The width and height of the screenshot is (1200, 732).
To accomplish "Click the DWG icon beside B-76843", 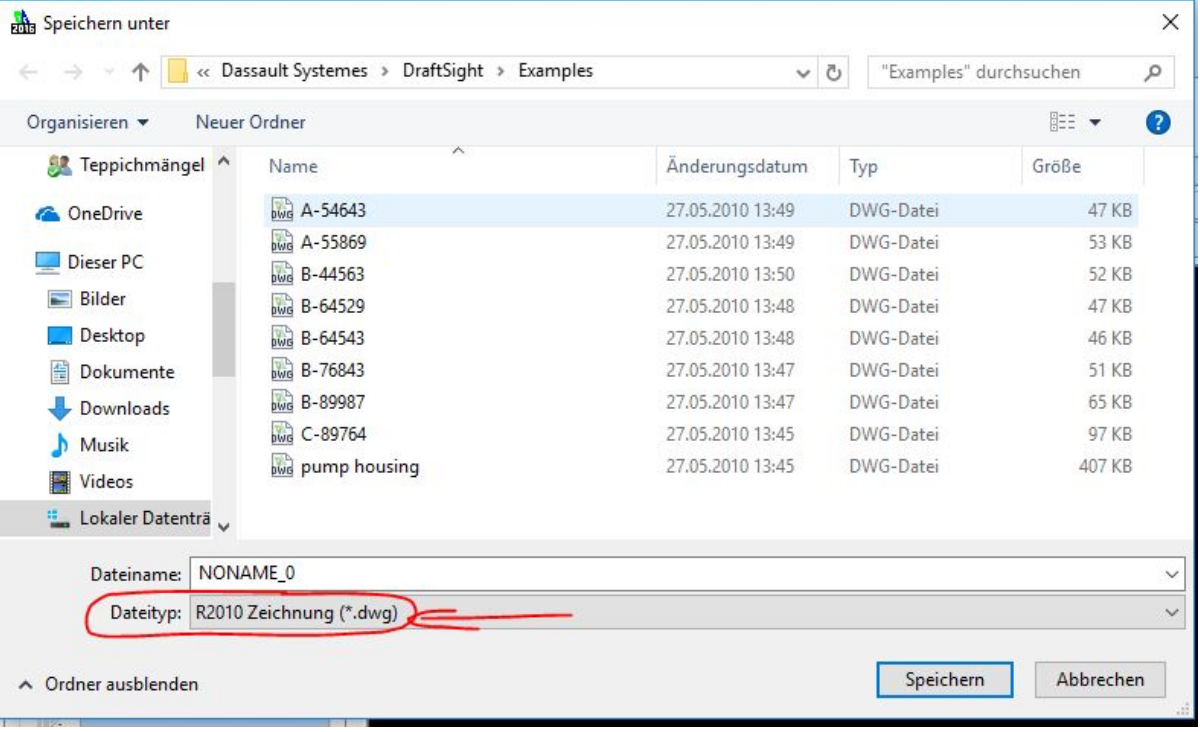I will click(x=281, y=370).
